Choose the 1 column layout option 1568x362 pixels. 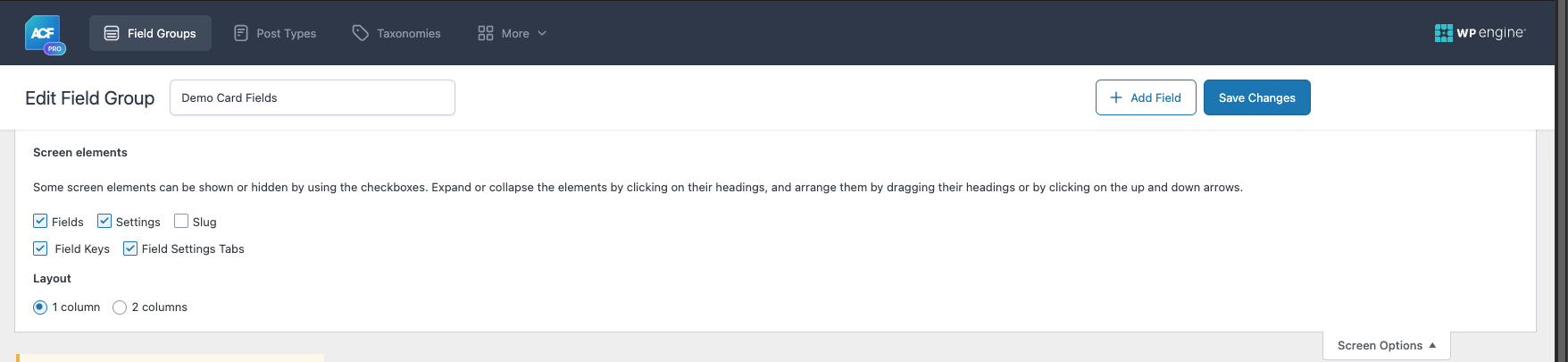(x=40, y=307)
